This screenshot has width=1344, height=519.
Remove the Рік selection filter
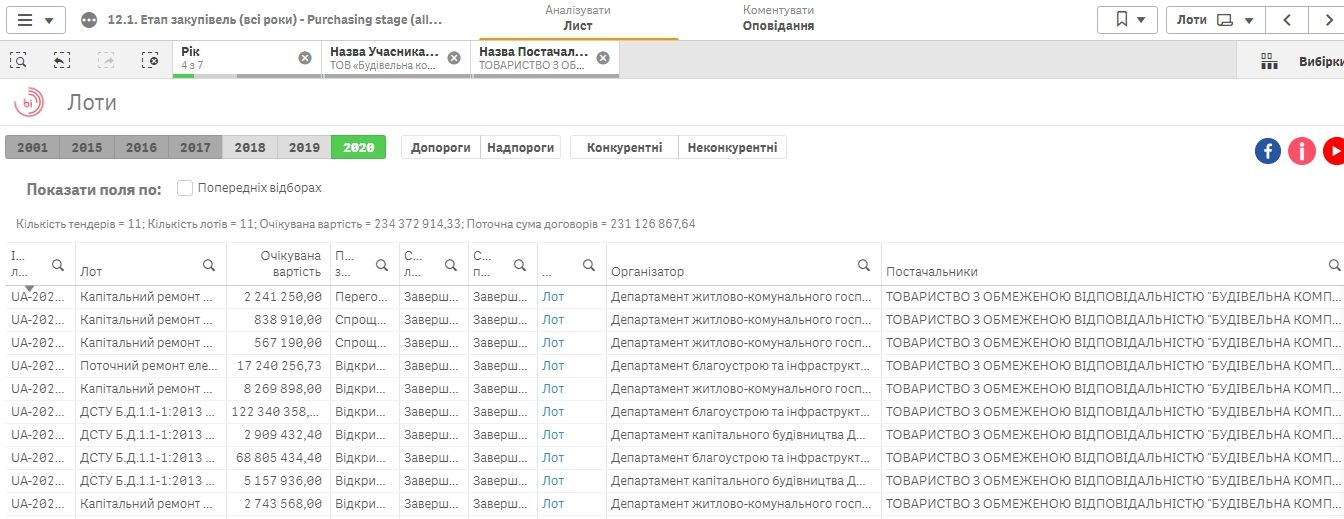[x=305, y=58]
